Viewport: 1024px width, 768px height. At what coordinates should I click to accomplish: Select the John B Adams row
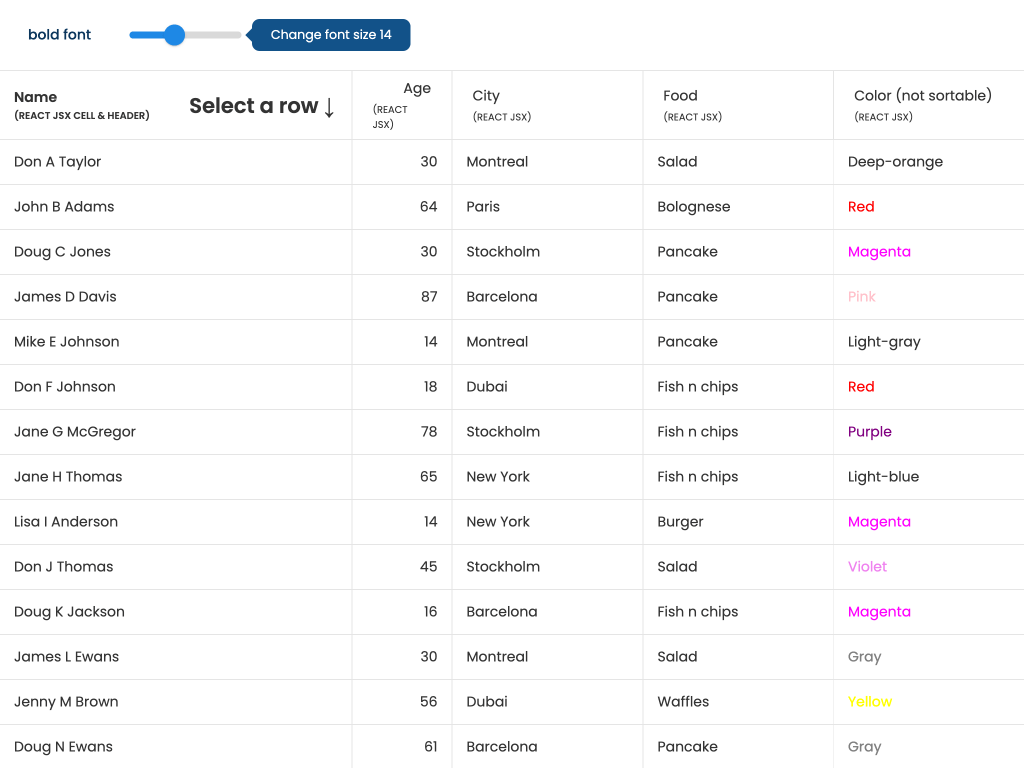coord(64,207)
